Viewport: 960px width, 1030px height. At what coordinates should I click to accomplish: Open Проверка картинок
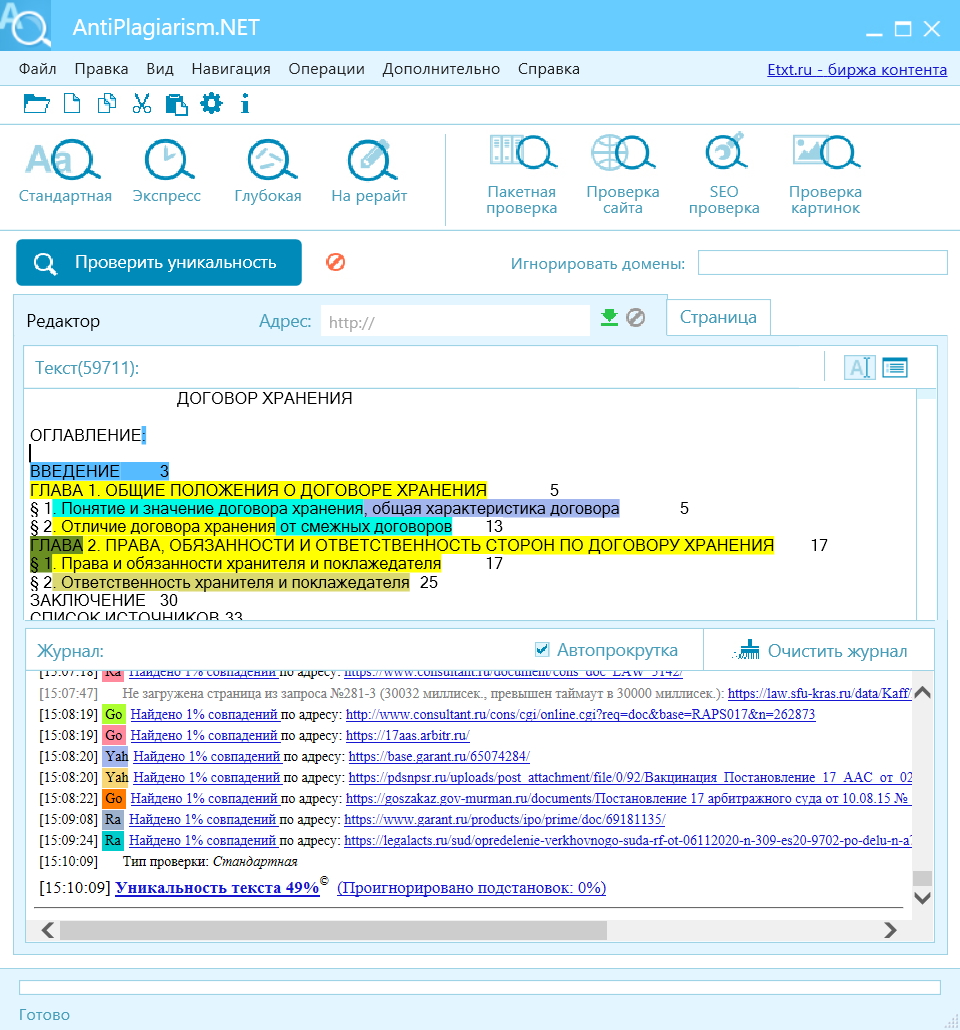825,174
